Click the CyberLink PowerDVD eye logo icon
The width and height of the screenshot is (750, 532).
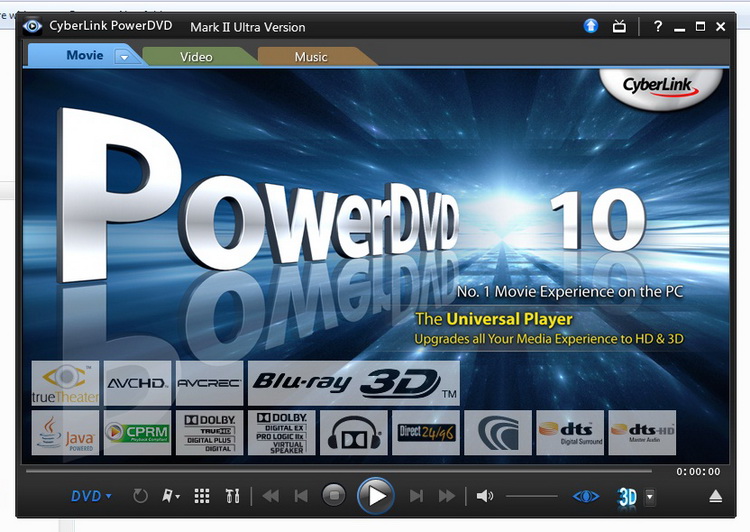click(32, 26)
